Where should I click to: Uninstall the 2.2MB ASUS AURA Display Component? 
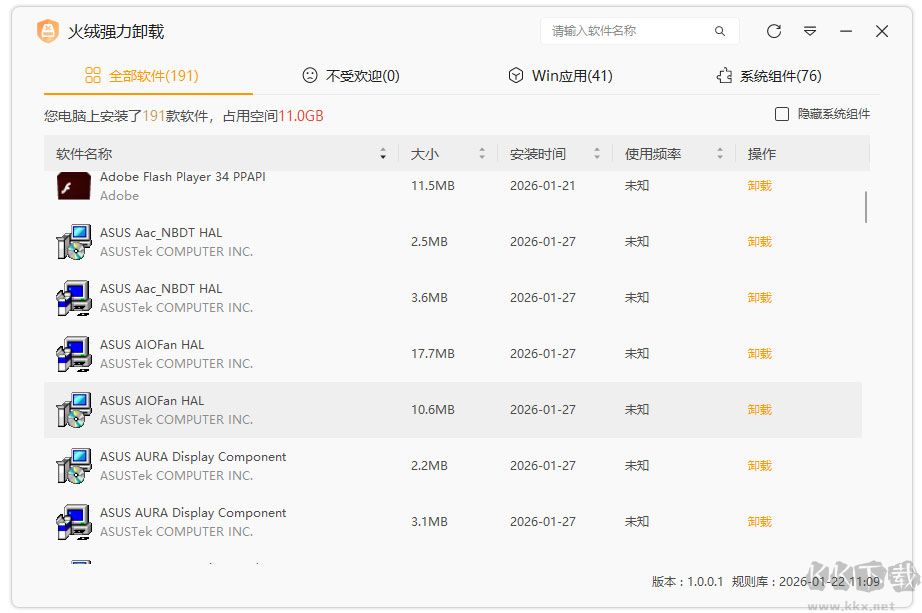click(759, 465)
